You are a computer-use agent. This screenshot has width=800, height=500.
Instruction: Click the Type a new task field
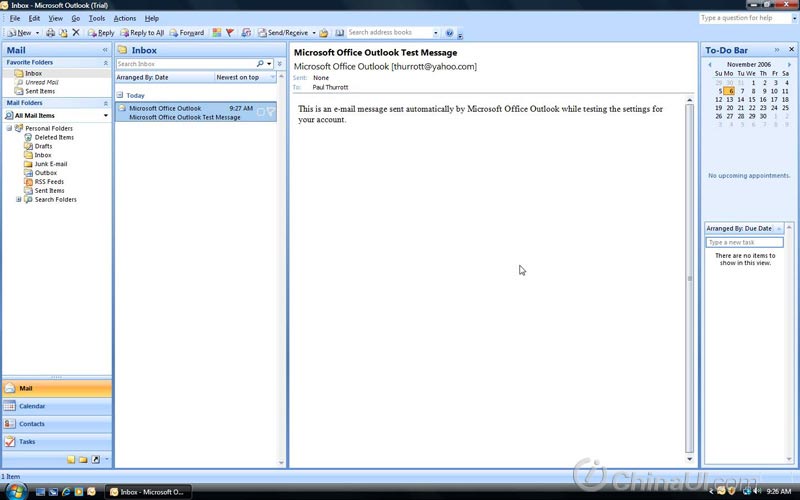tap(744, 242)
